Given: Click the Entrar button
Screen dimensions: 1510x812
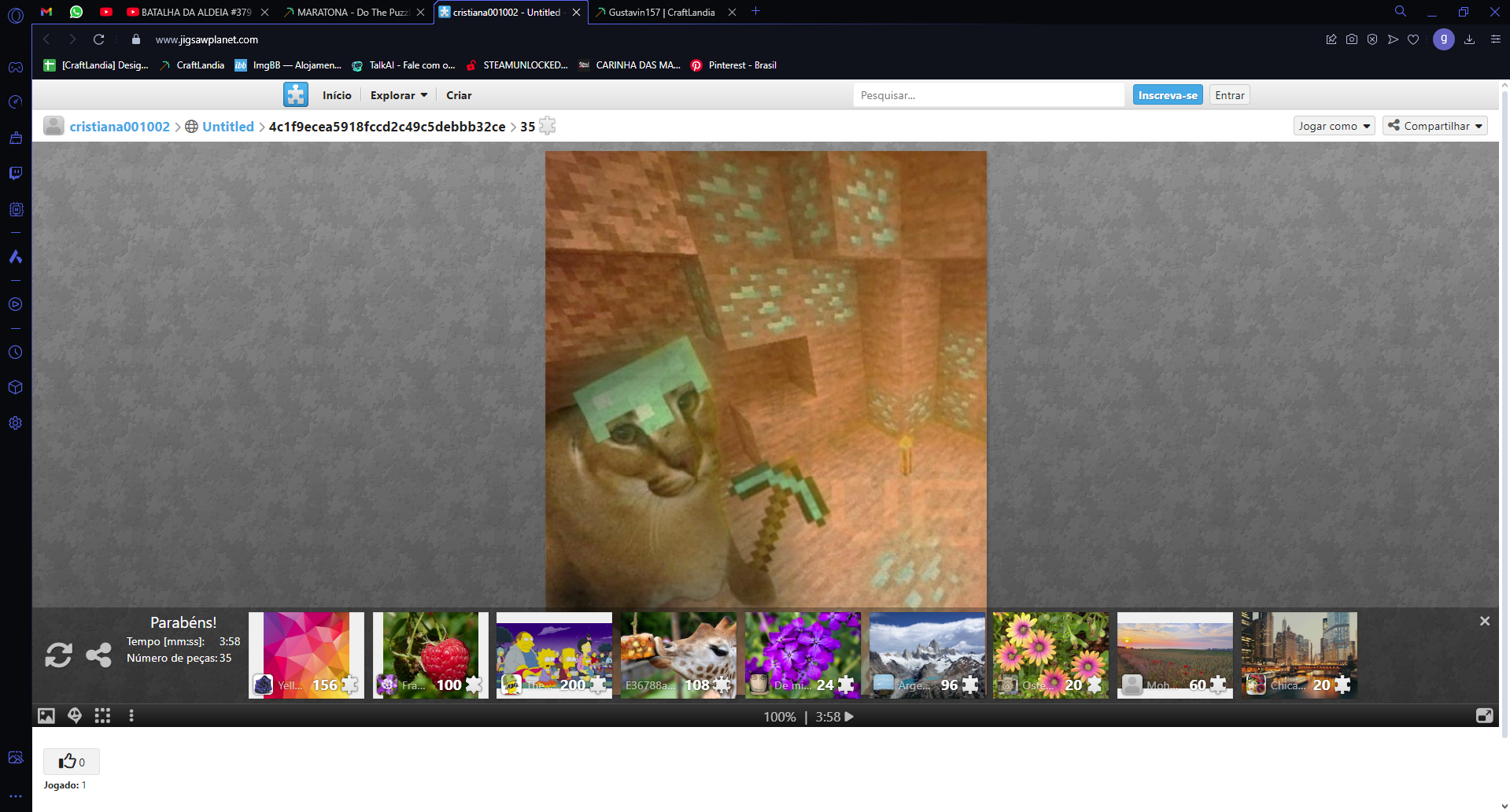Looking at the screenshot, I should [1229, 95].
